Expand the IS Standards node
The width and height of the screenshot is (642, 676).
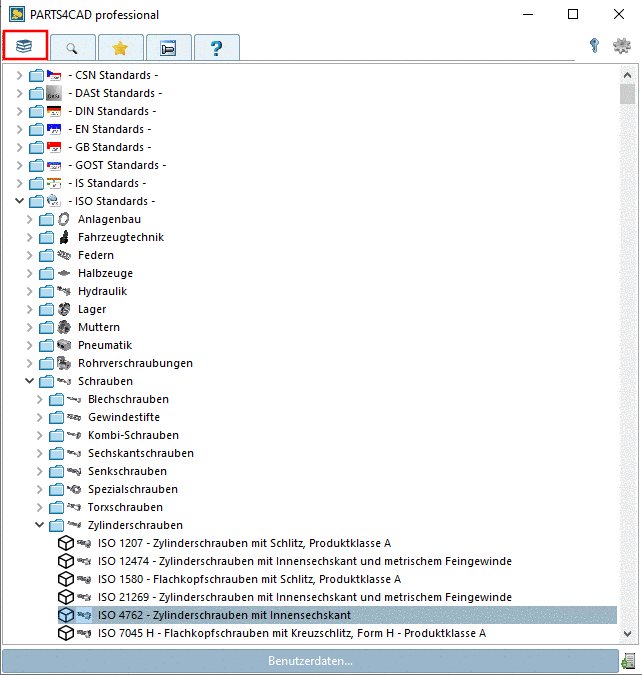pyautogui.click(x=19, y=184)
